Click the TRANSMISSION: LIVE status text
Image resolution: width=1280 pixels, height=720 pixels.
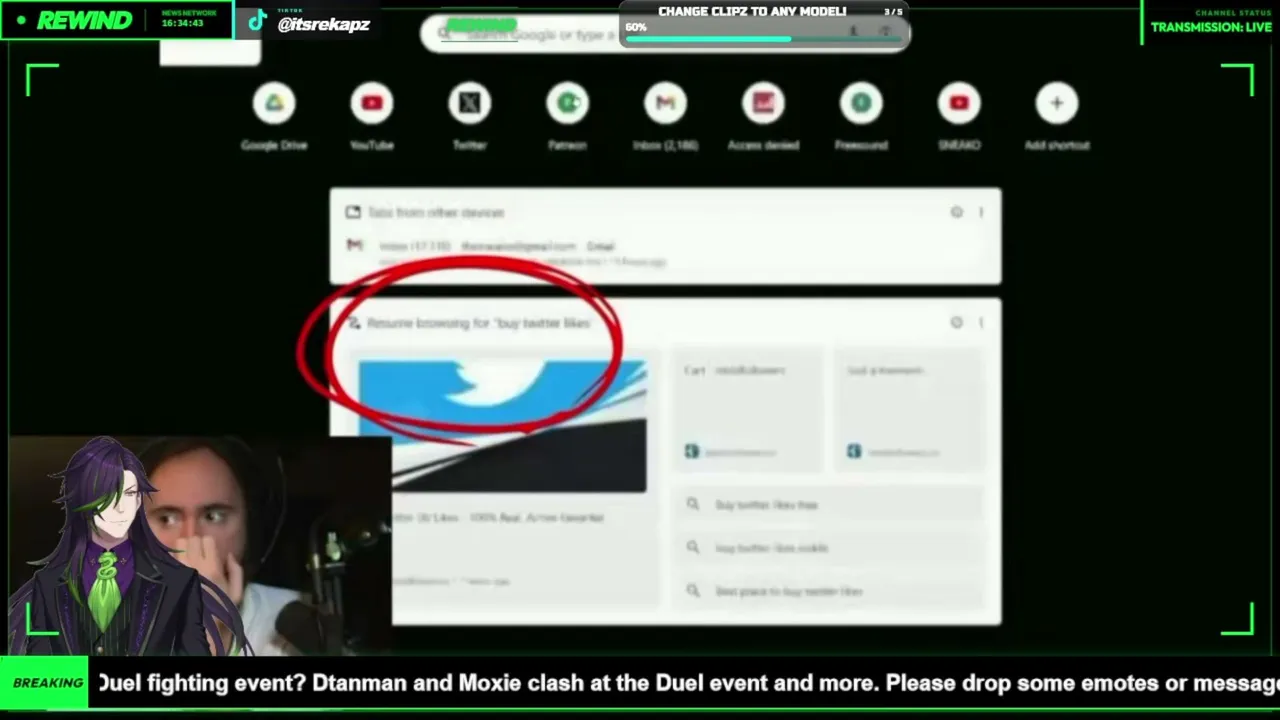click(x=1211, y=27)
